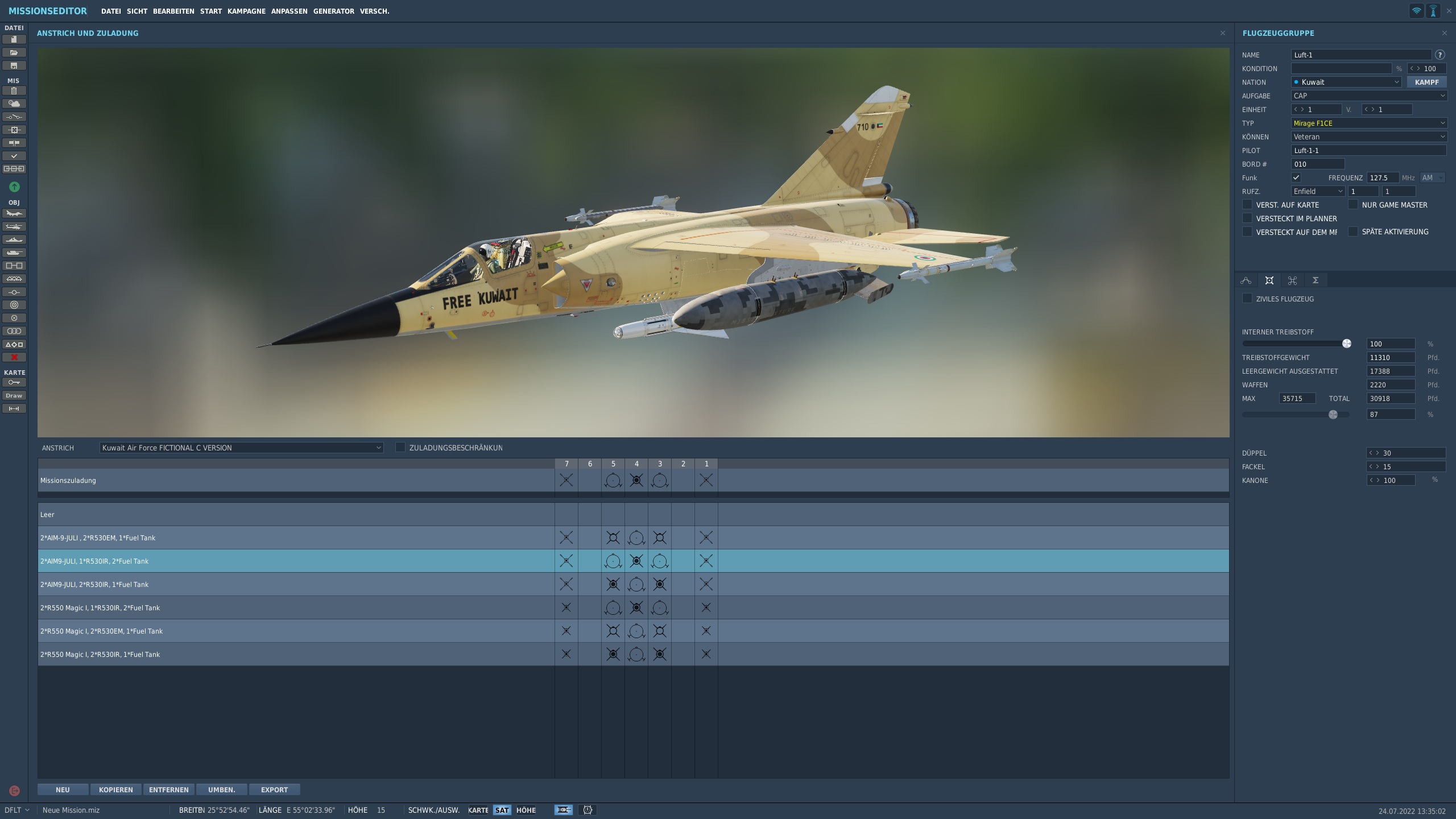The image size is (1456, 819).
Task: Click the green fly mission arrow icon
Action: tap(14, 187)
